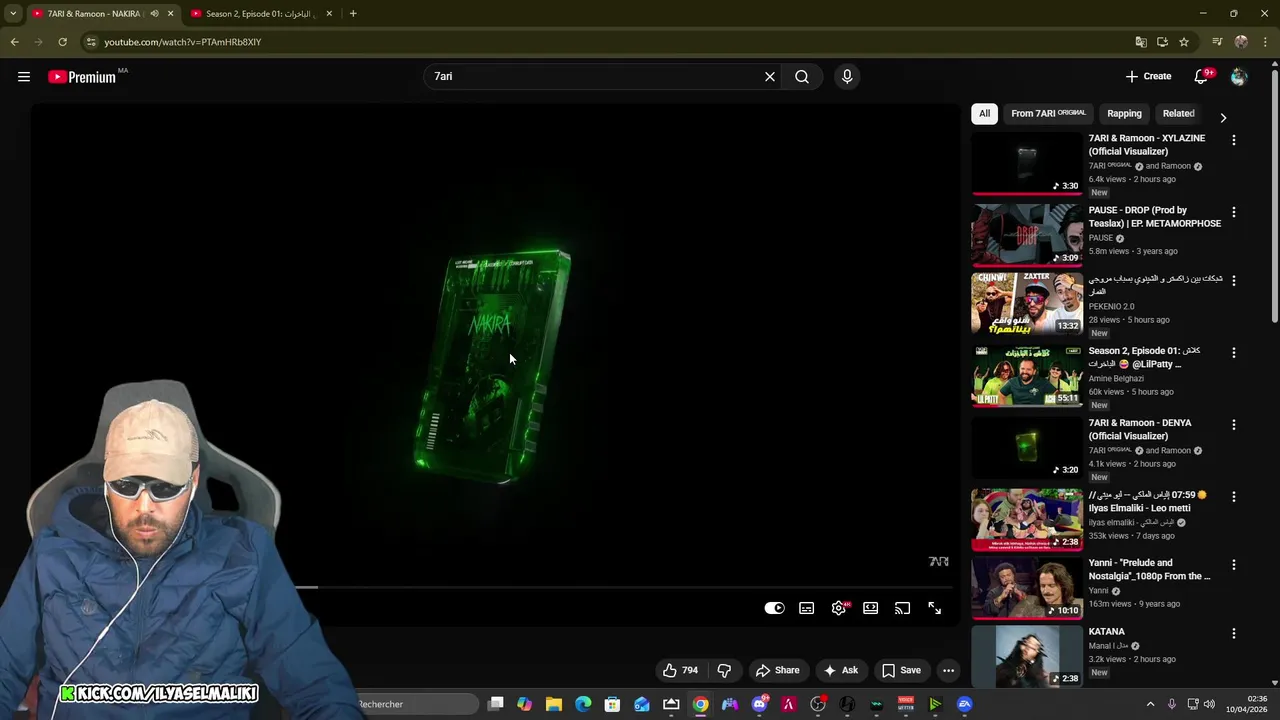Open options for Leo metti video

1234,497
